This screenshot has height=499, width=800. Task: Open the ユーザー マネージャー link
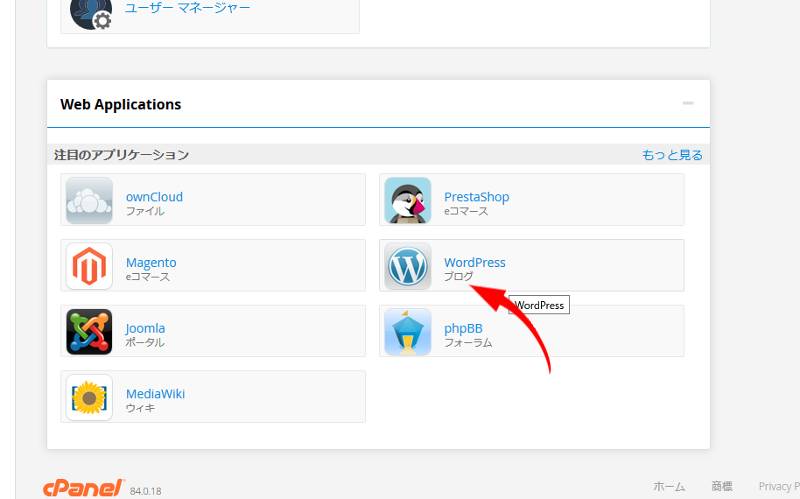(188, 8)
